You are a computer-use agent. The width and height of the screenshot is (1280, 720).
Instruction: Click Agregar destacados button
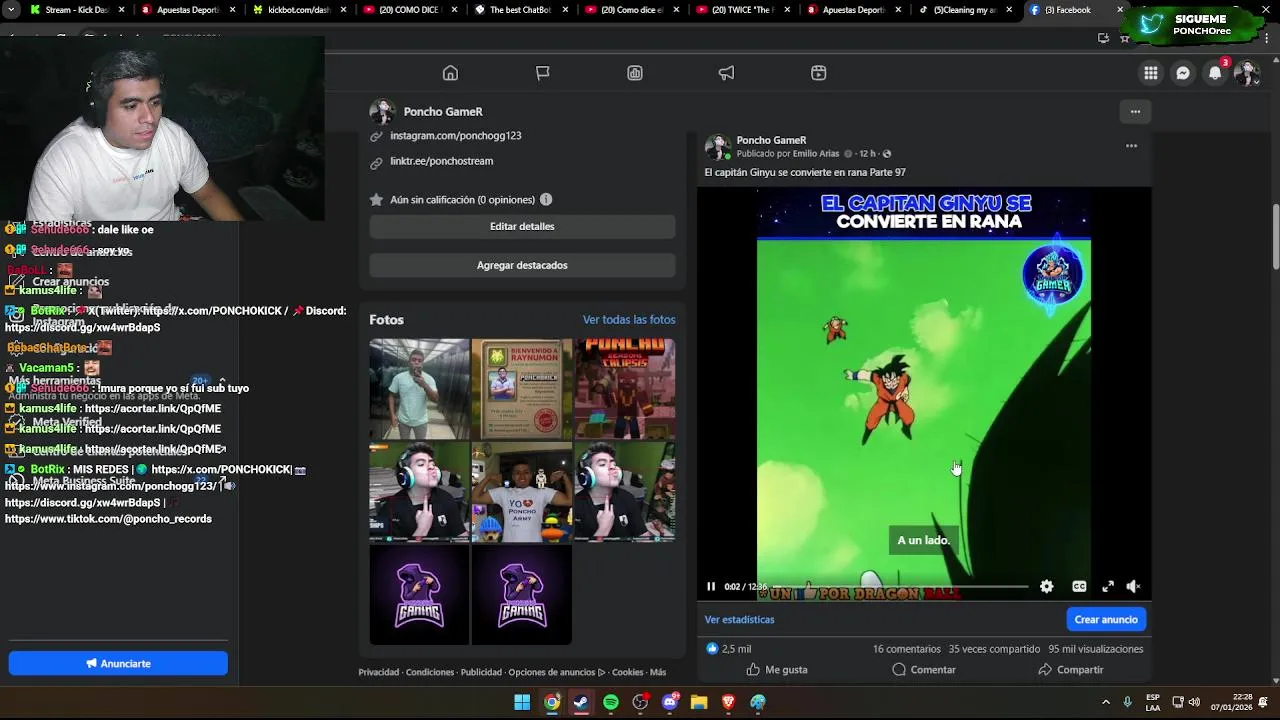(522, 265)
